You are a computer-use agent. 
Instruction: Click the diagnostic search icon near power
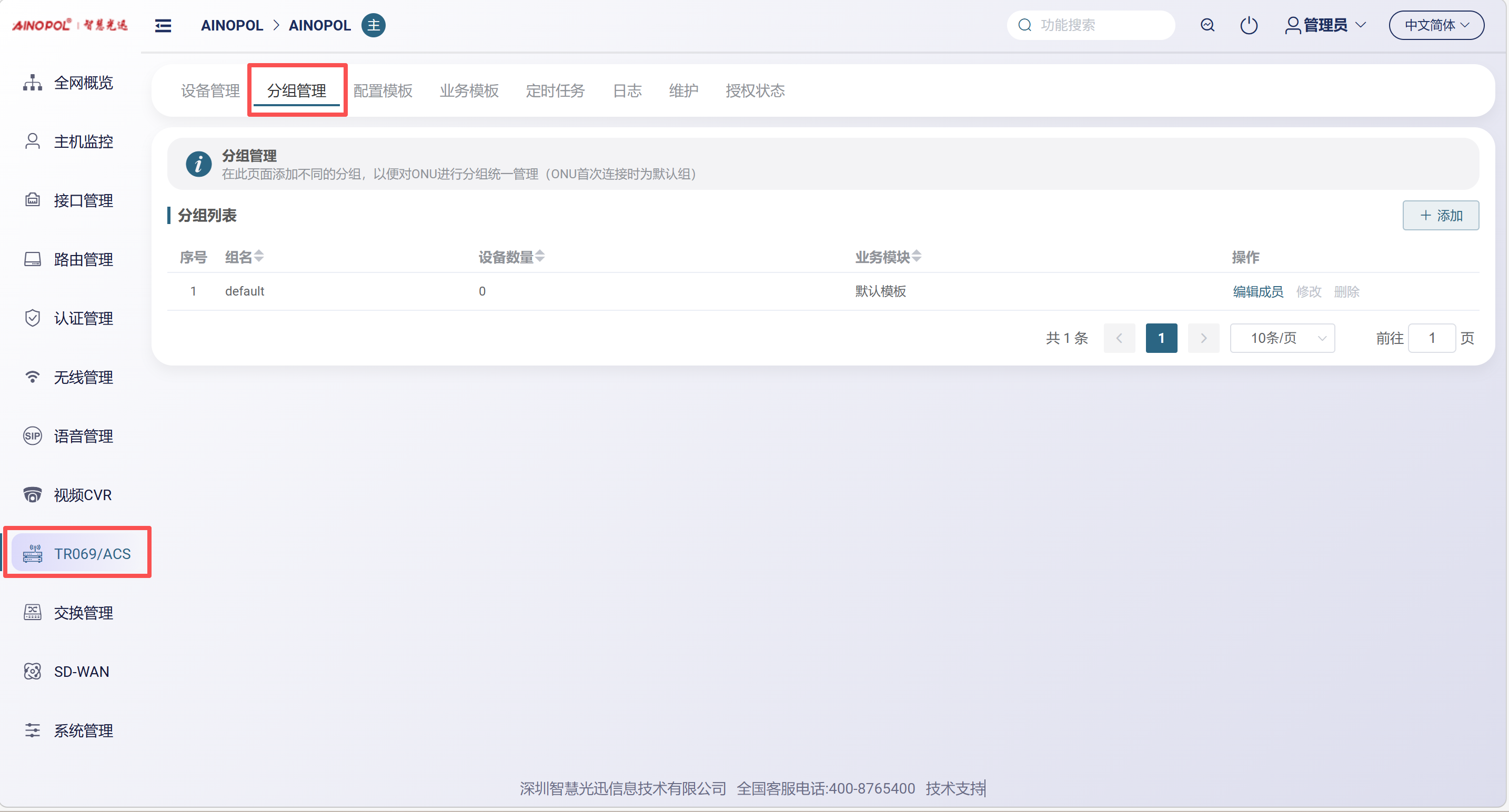(x=1207, y=25)
